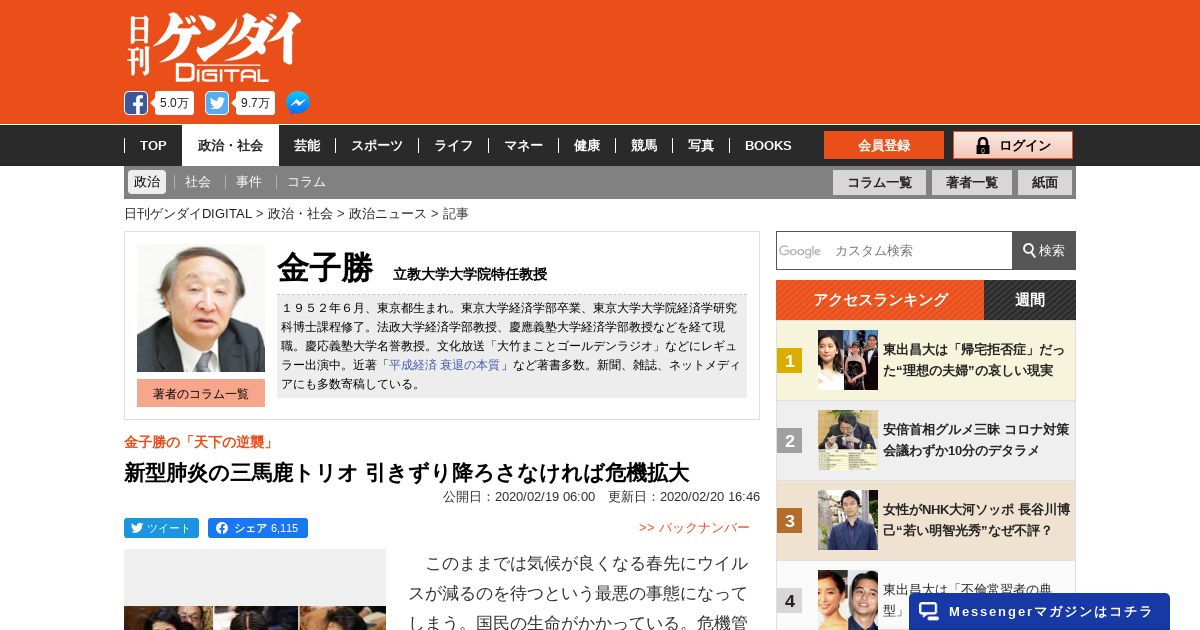Click the Messenger chat bubble icon
Image resolution: width=1200 pixels, height=630 pixels.
[x=929, y=611]
